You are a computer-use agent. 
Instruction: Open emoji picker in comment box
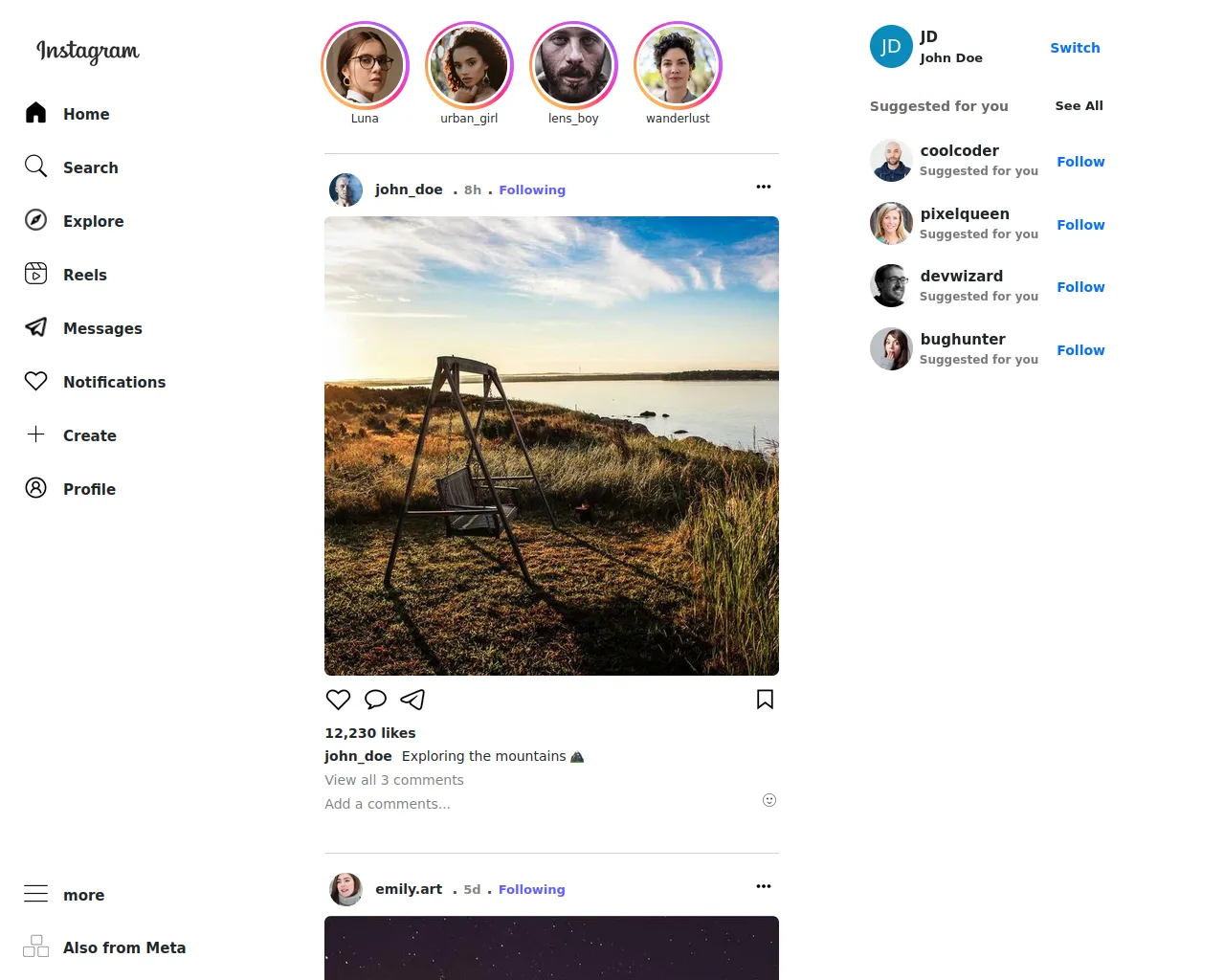tap(769, 800)
